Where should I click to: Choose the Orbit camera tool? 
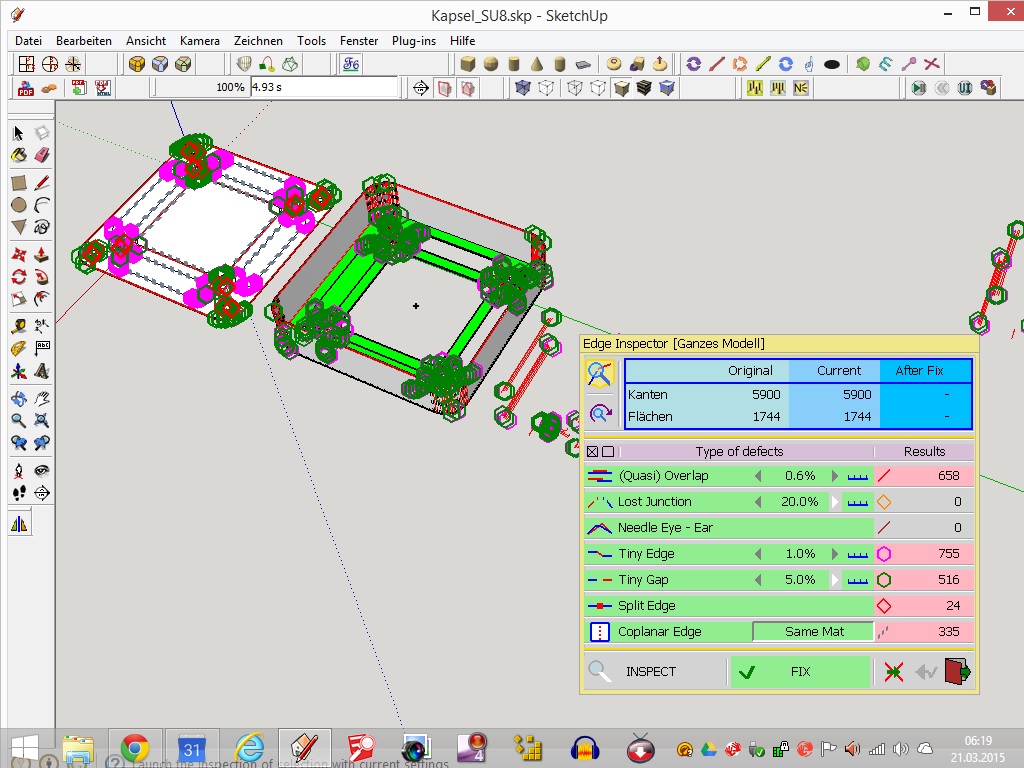[18, 397]
